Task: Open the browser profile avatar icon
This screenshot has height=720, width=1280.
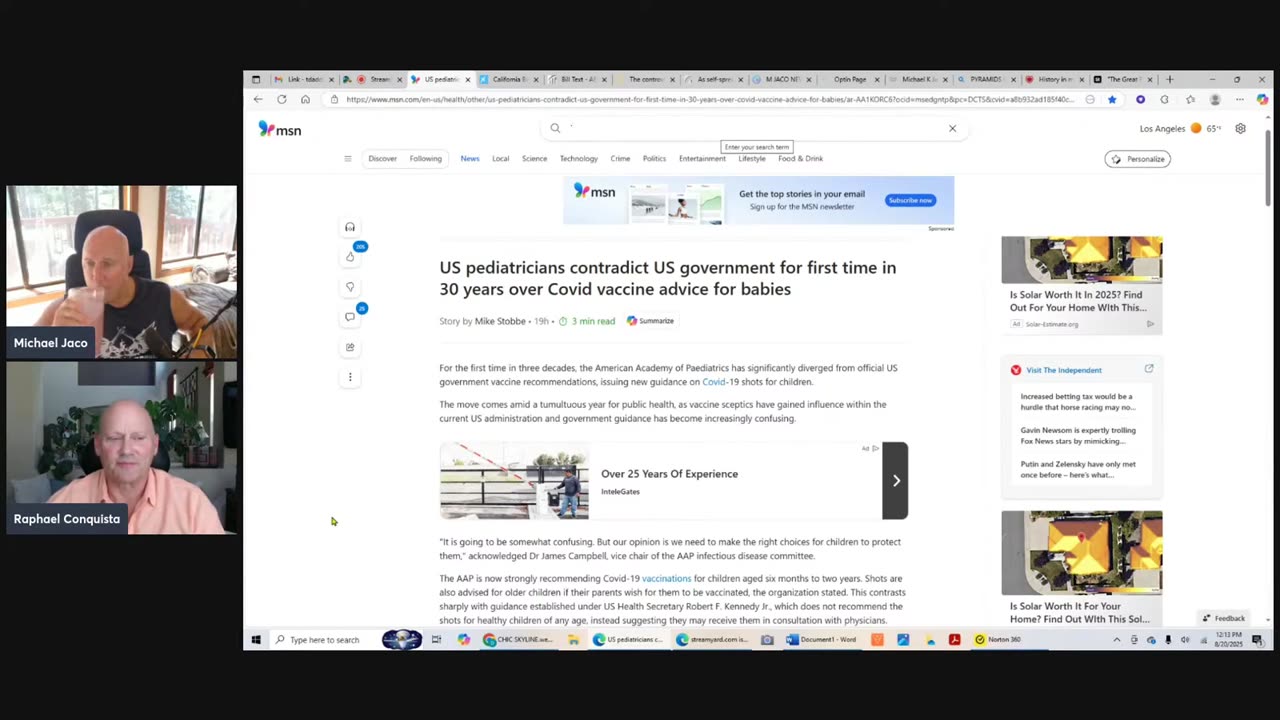Action: (x=1215, y=100)
